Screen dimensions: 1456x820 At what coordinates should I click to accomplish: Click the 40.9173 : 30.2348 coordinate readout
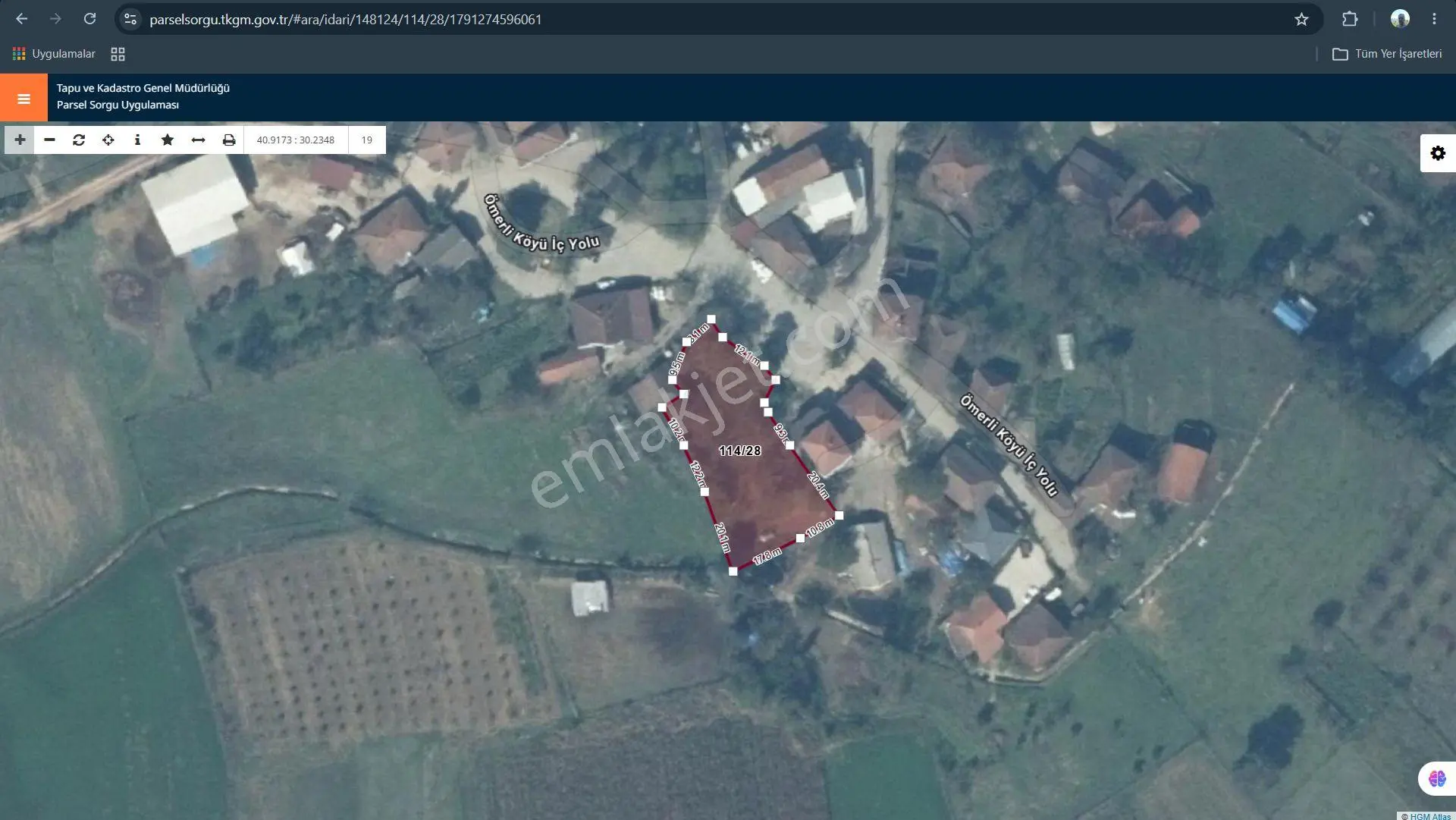click(x=296, y=140)
